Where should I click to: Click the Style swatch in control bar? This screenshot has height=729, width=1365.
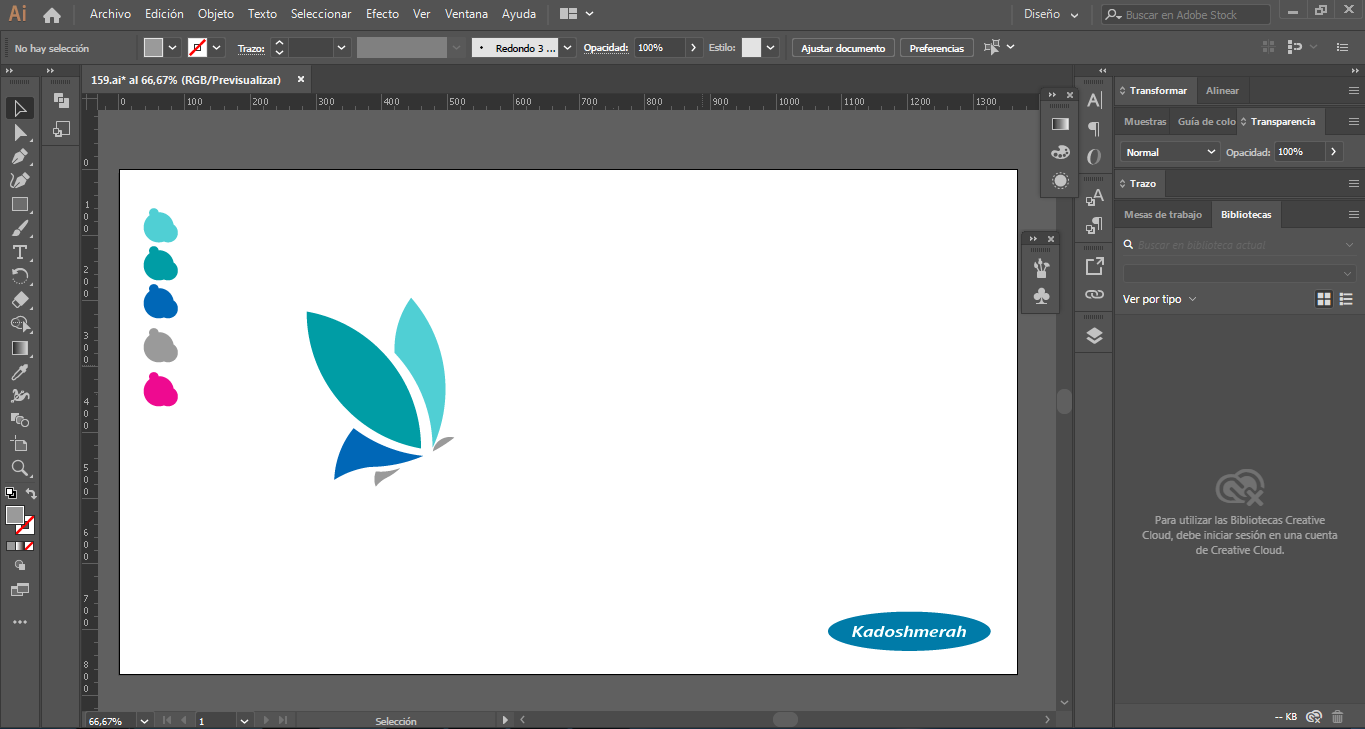tap(751, 48)
